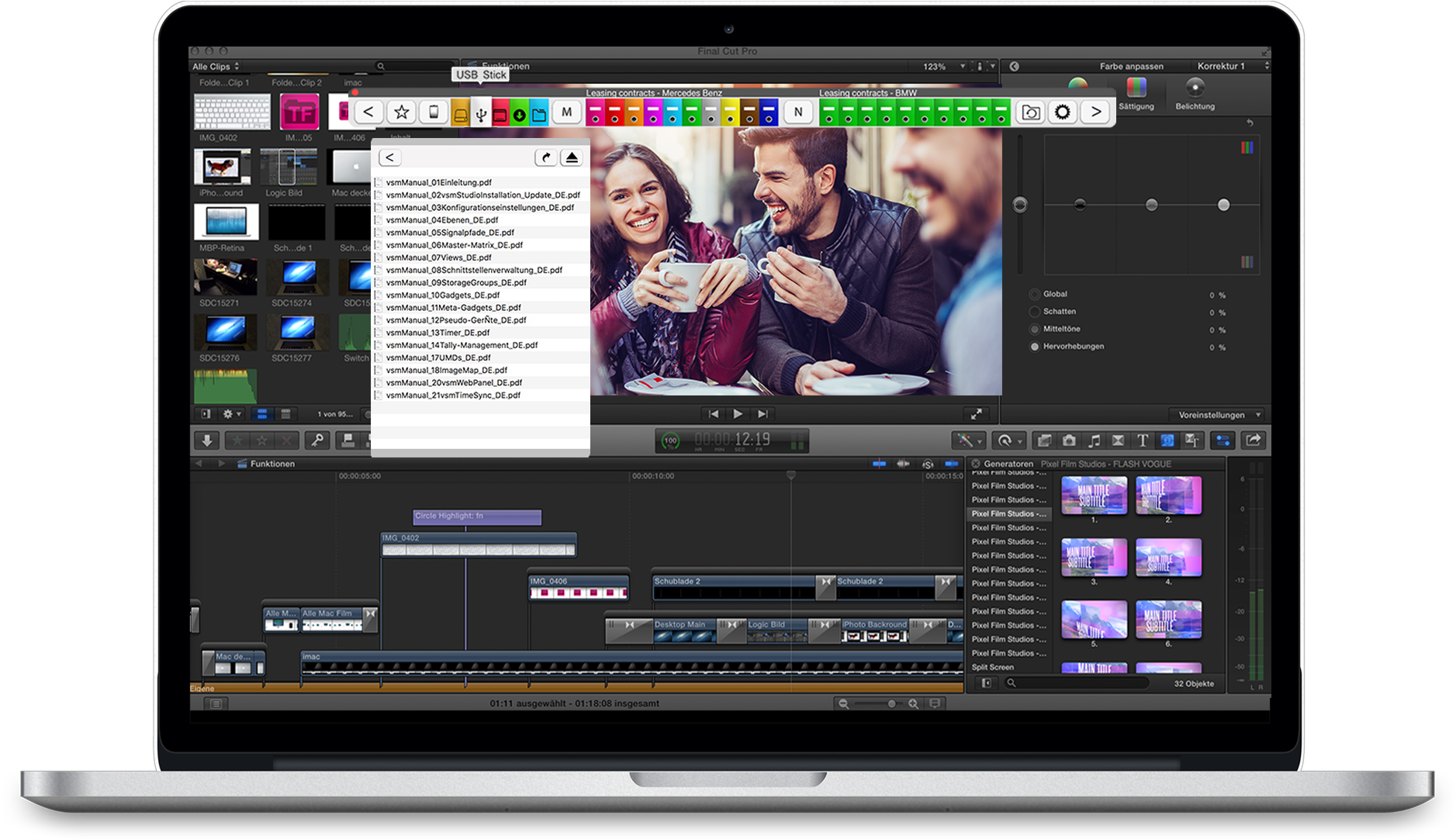Open the effects browser icon
Image resolution: width=1456 pixels, height=839 pixels.
[x=1044, y=440]
